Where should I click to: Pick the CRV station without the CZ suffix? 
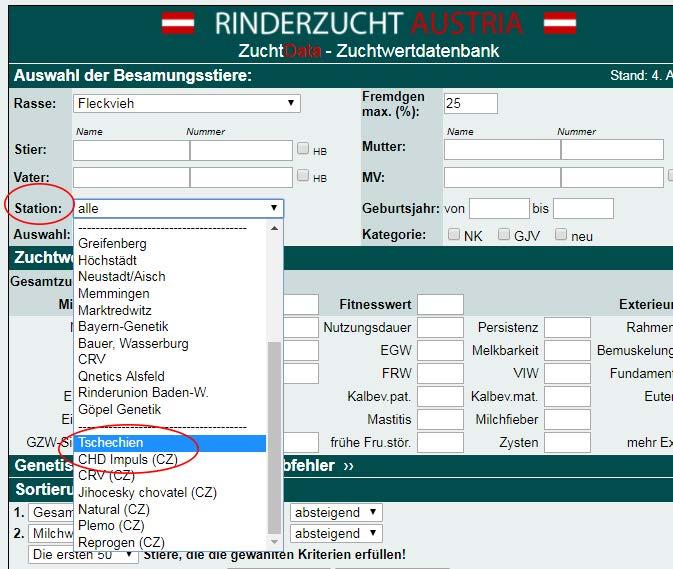click(170, 360)
